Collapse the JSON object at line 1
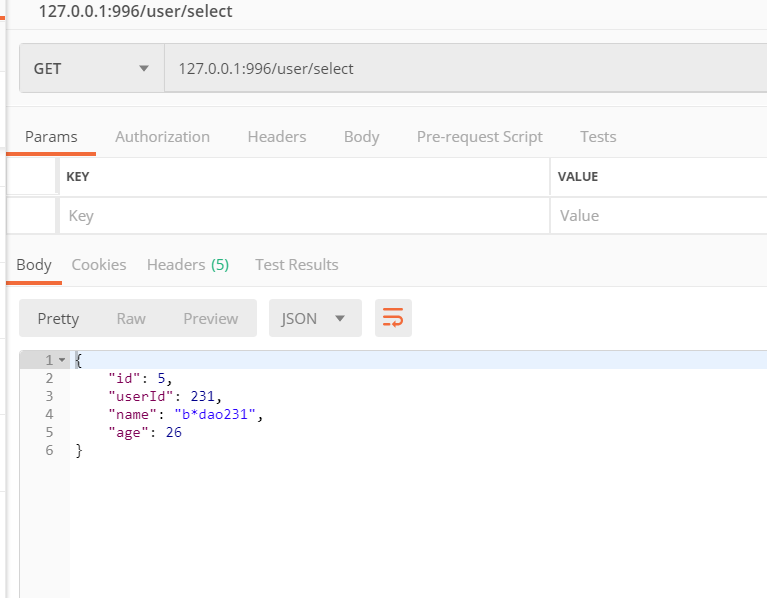 [62, 359]
